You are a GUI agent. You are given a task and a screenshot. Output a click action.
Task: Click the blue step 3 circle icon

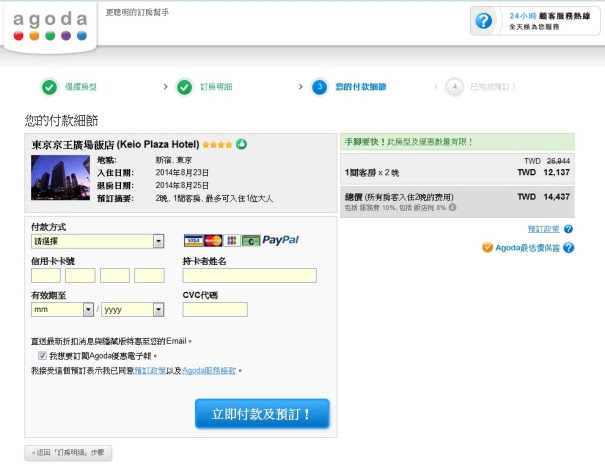tap(319, 87)
